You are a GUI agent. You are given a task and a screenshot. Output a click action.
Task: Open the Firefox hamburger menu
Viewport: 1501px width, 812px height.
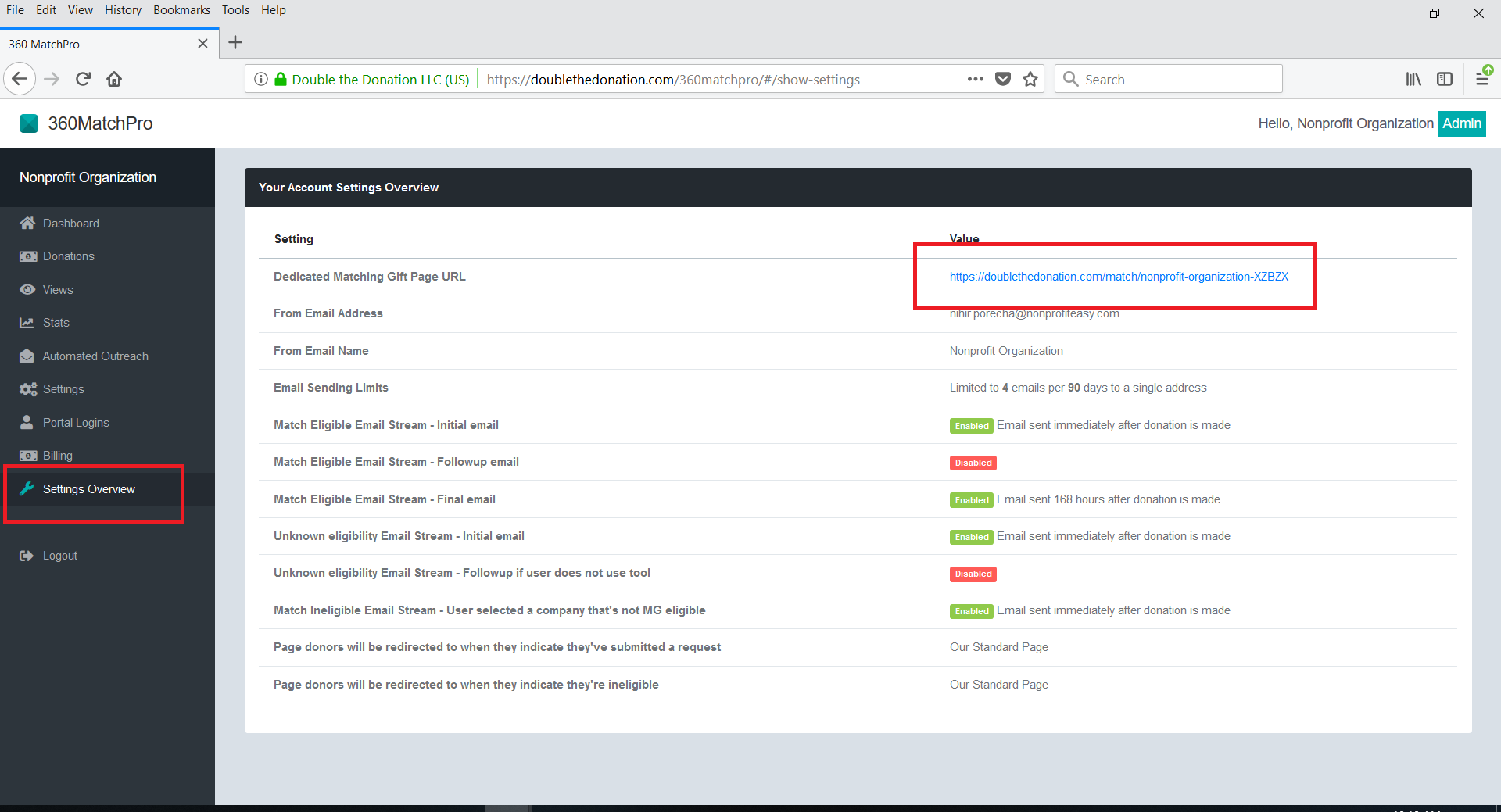[1482, 79]
